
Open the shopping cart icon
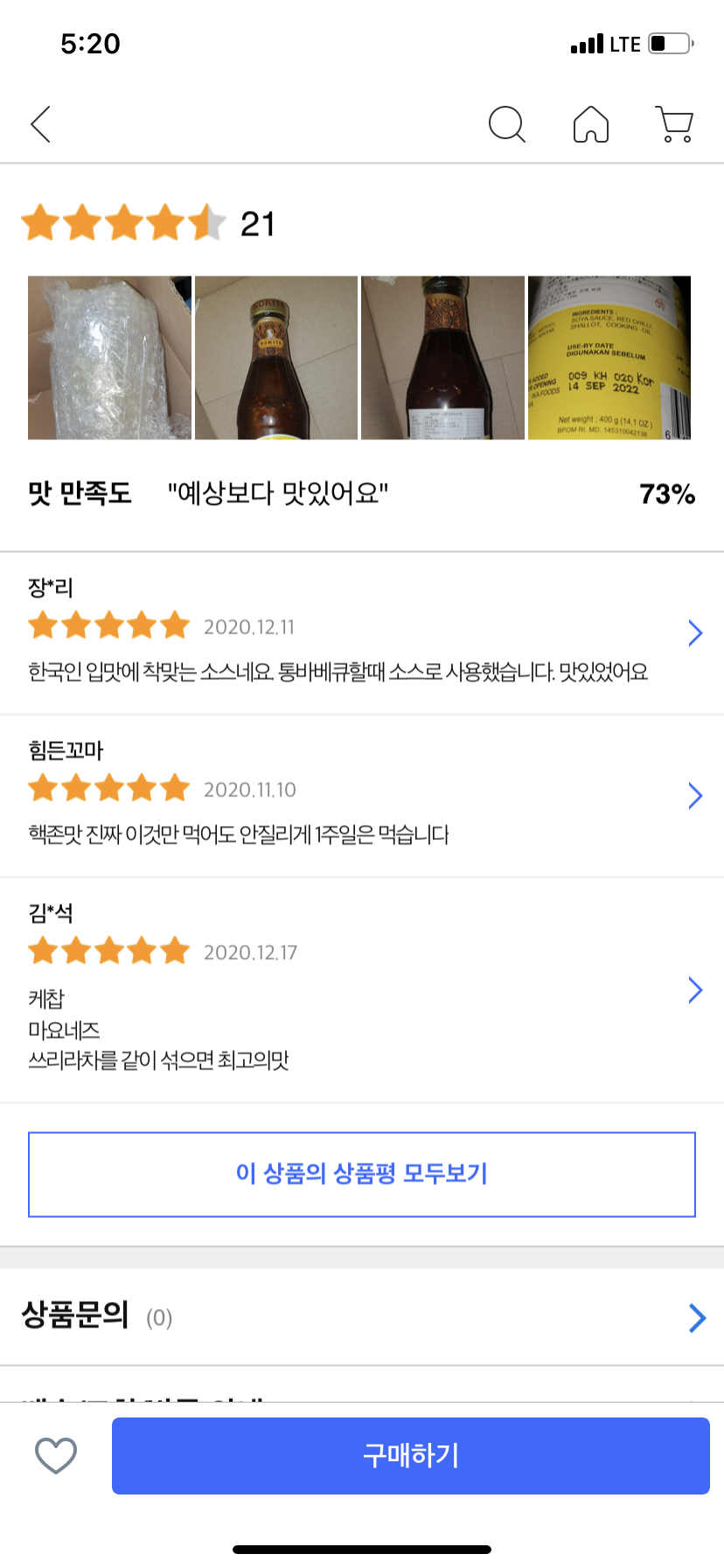674,124
